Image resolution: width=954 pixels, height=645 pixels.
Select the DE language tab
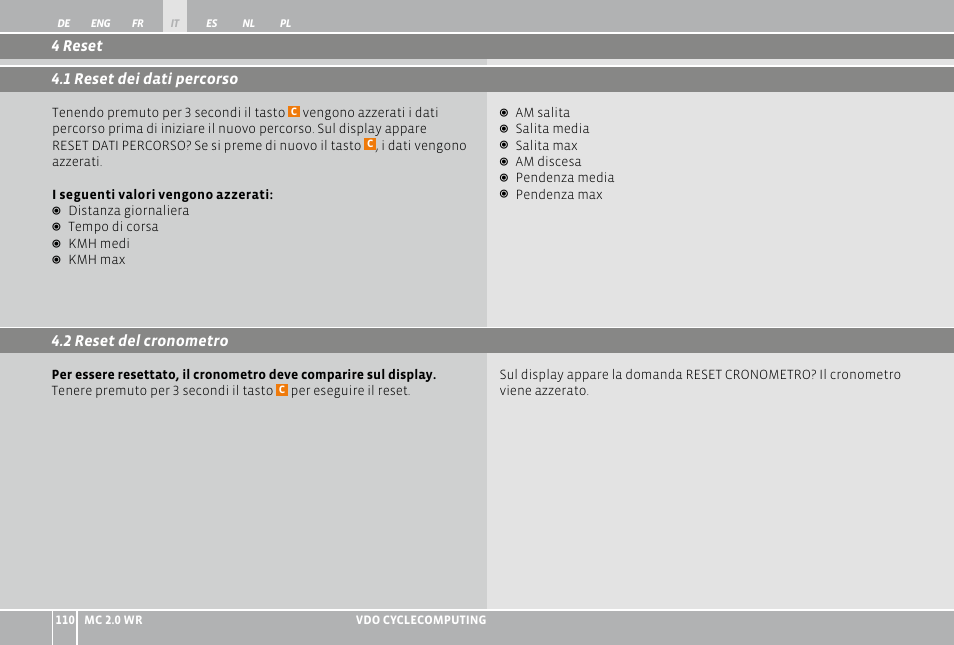pyautogui.click(x=63, y=23)
